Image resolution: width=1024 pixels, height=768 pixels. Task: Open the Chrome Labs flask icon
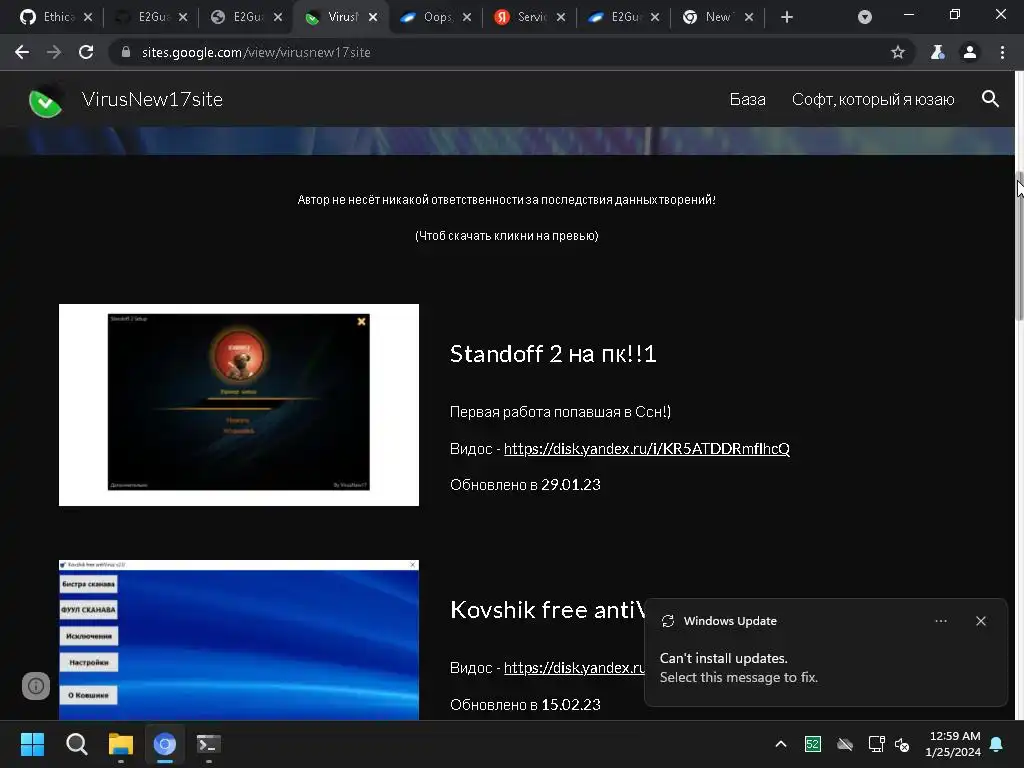[937, 52]
